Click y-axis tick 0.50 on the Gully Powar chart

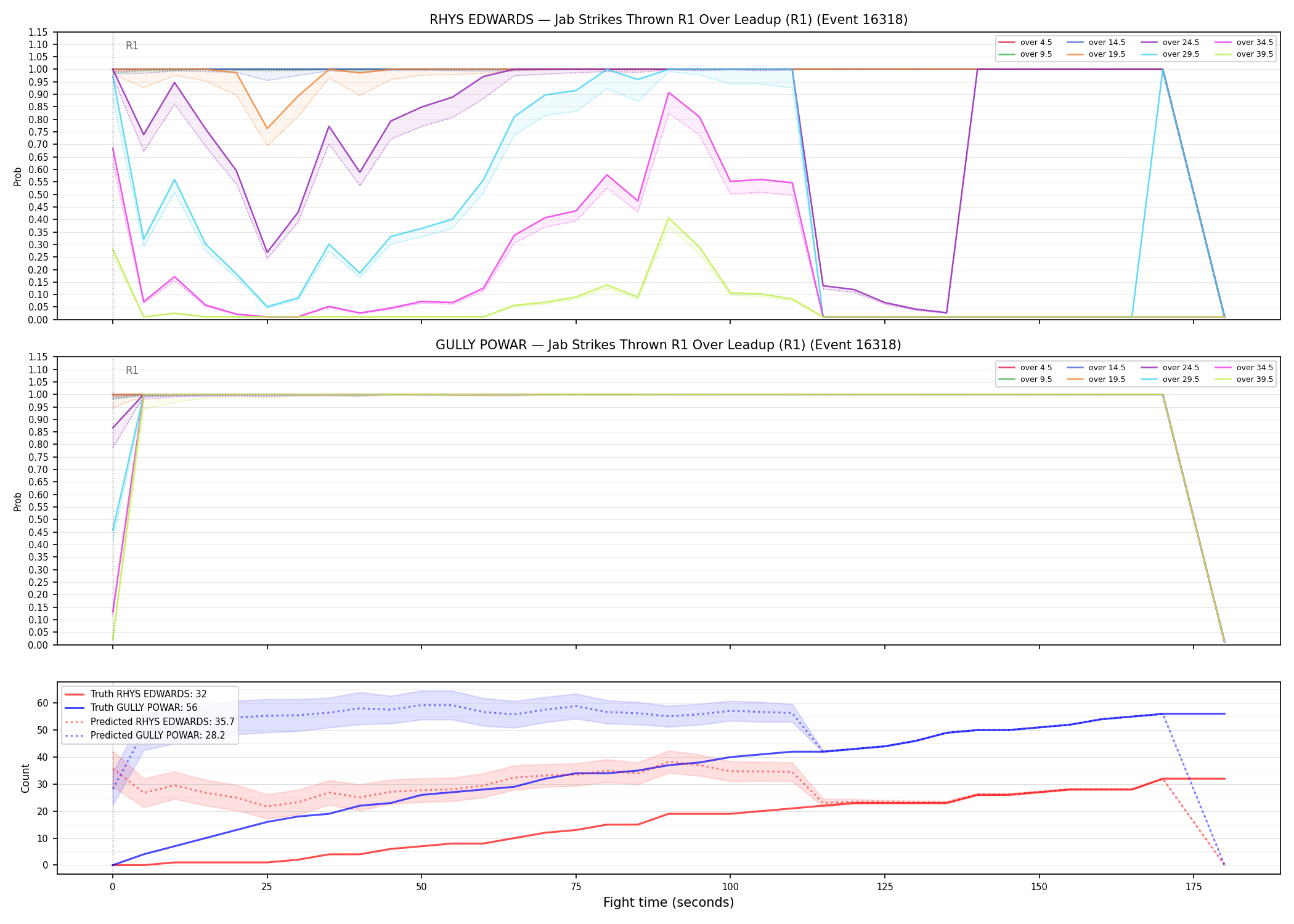(x=38, y=520)
